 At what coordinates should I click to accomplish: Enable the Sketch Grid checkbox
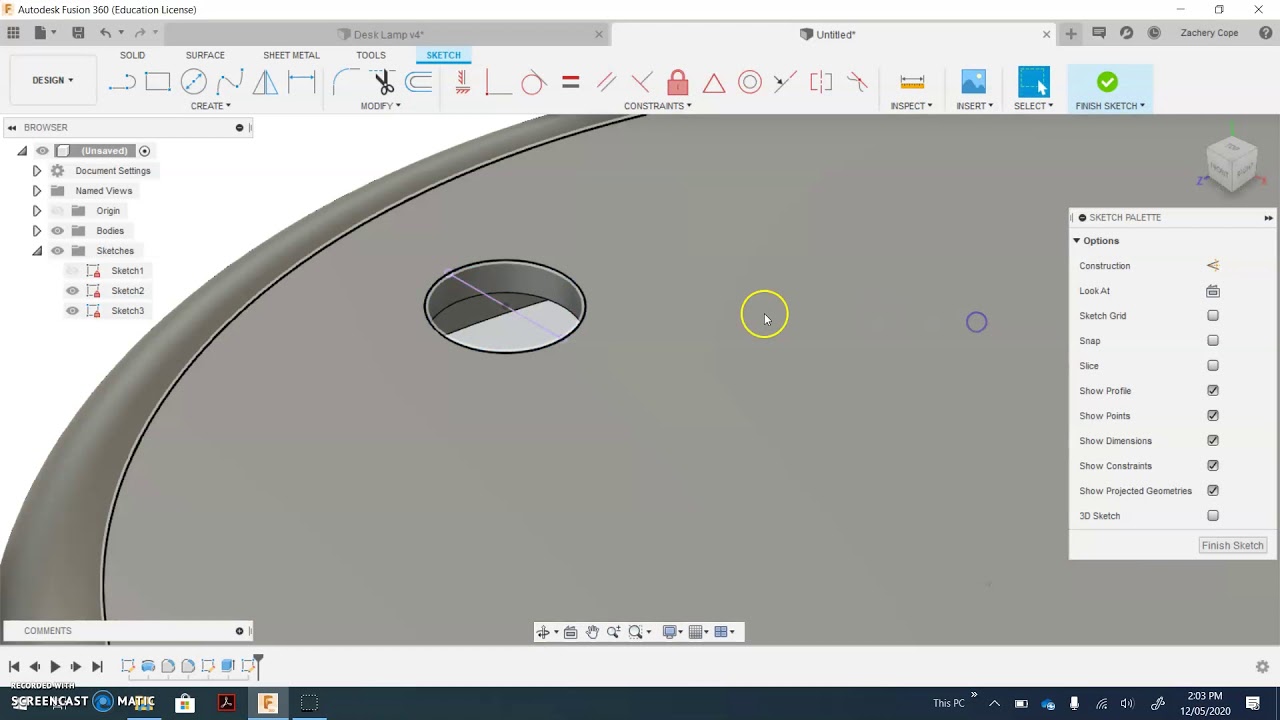pos(1213,316)
